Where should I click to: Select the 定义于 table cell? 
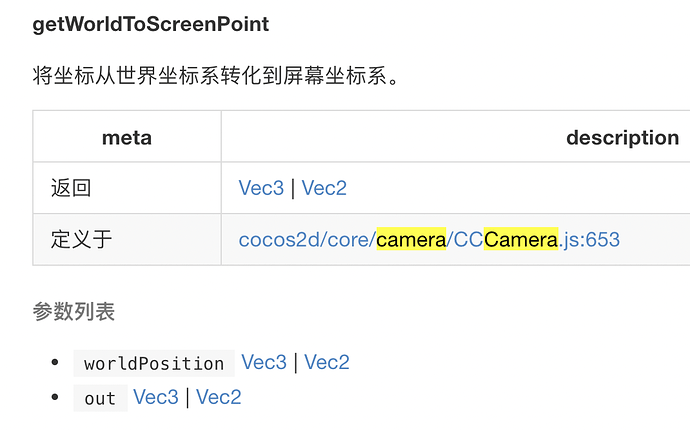(x=82, y=240)
